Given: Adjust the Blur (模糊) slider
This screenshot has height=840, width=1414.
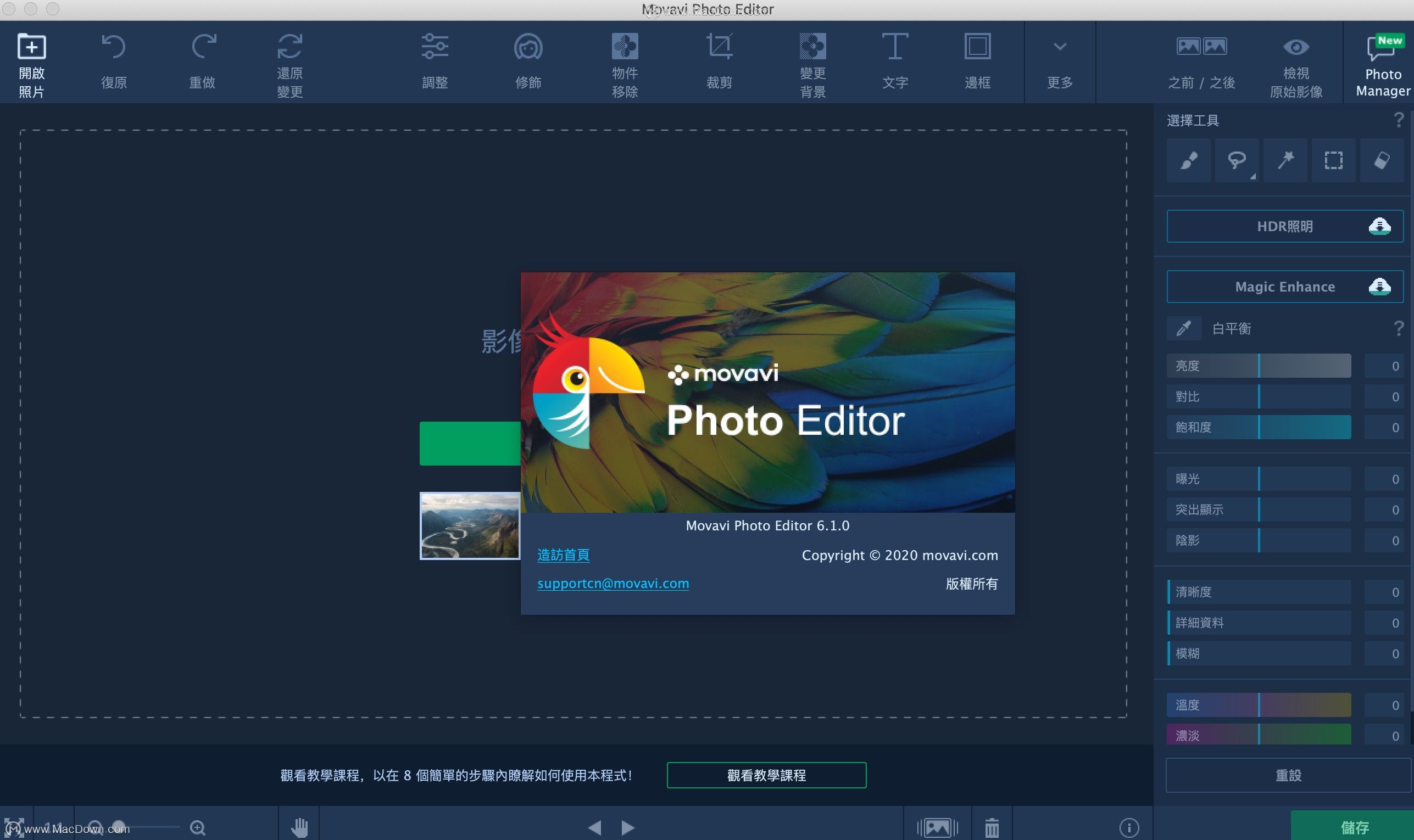Looking at the screenshot, I should tap(1259, 654).
